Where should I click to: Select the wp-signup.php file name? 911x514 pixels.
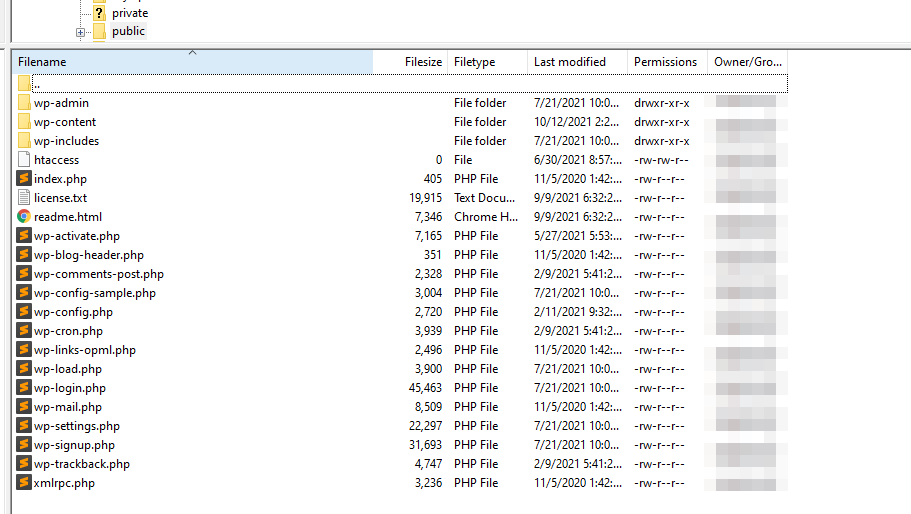pos(74,445)
